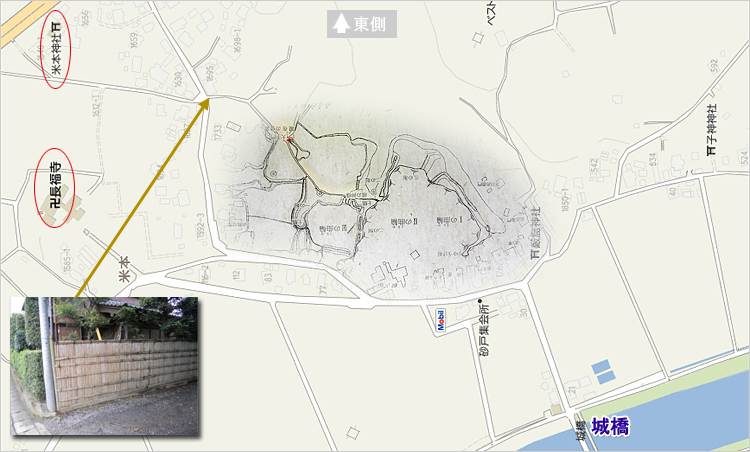
Task: Click the black dot beside 砂戸集会所
Action: [480, 302]
